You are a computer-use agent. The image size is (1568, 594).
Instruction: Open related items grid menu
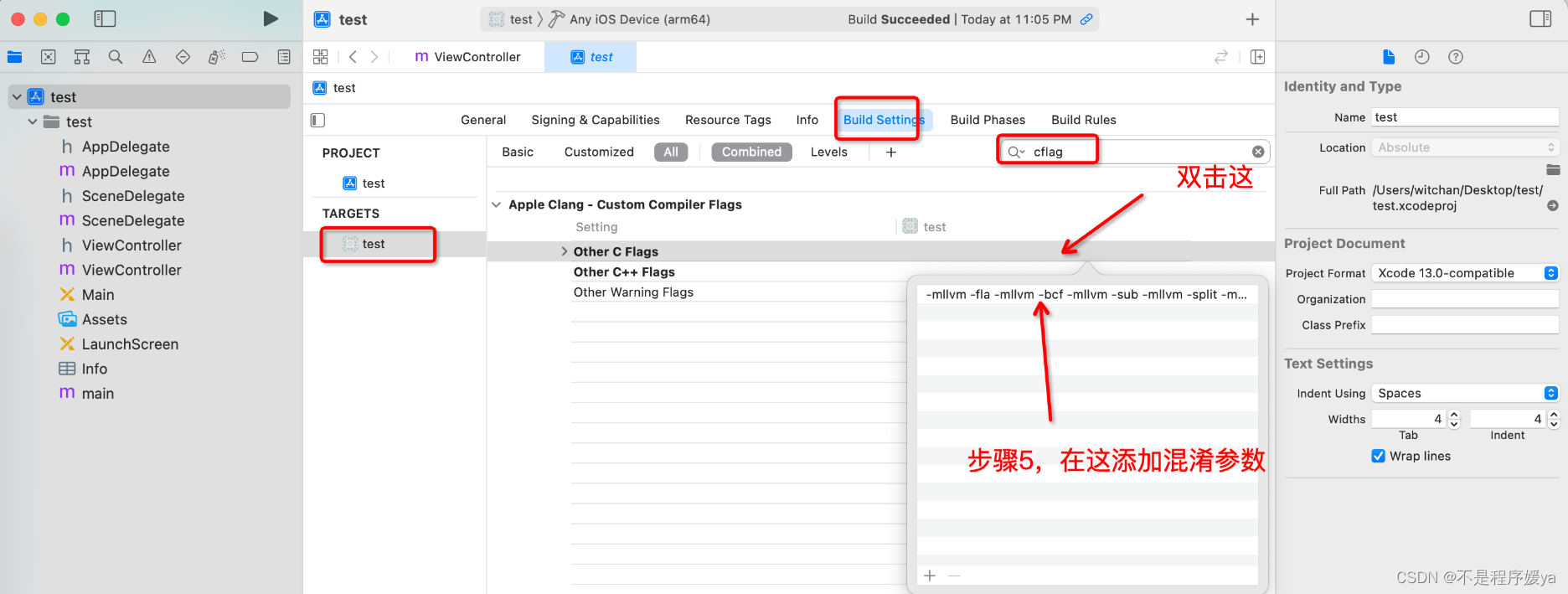click(x=320, y=57)
